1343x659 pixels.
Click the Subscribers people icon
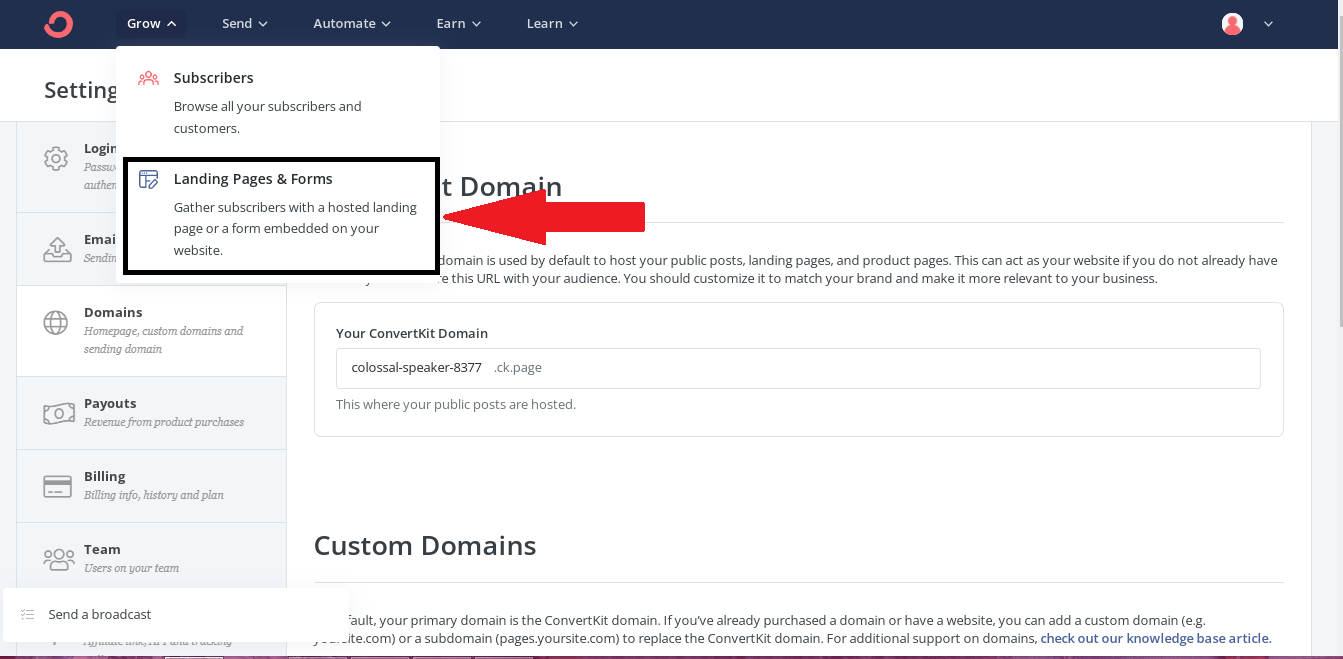[x=148, y=78]
